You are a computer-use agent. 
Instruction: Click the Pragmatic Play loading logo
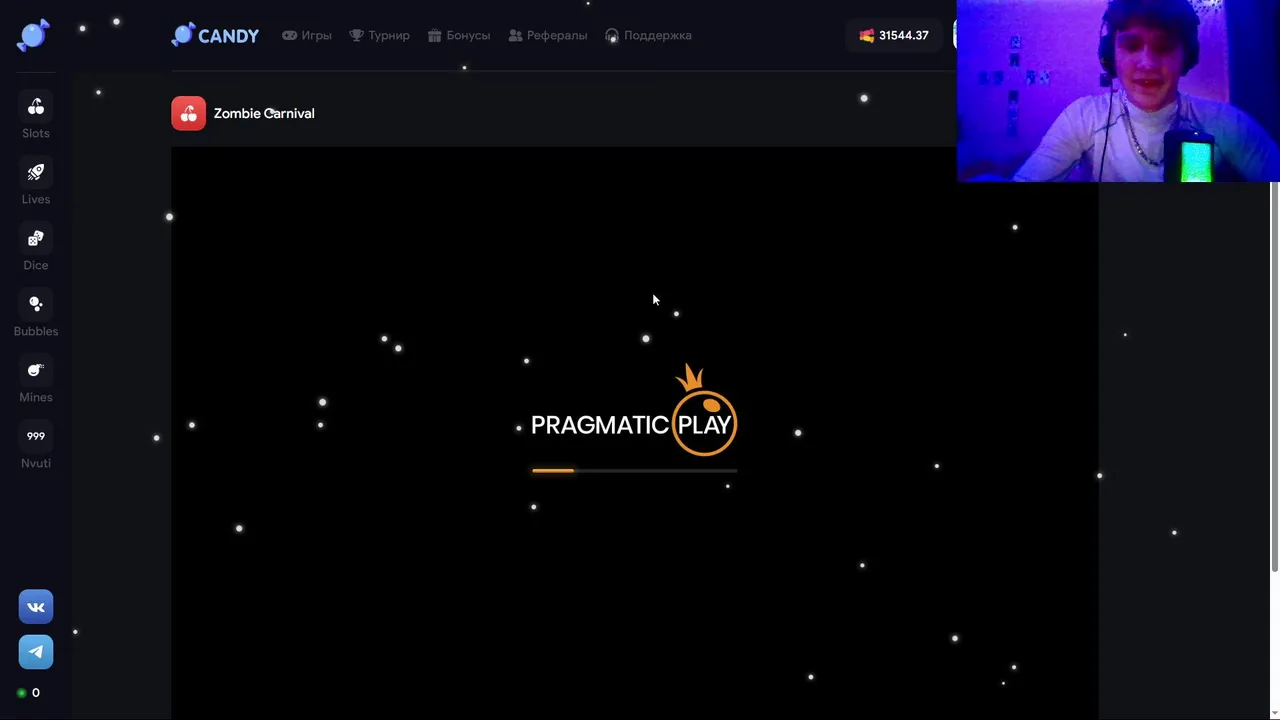(x=634, y=412)
